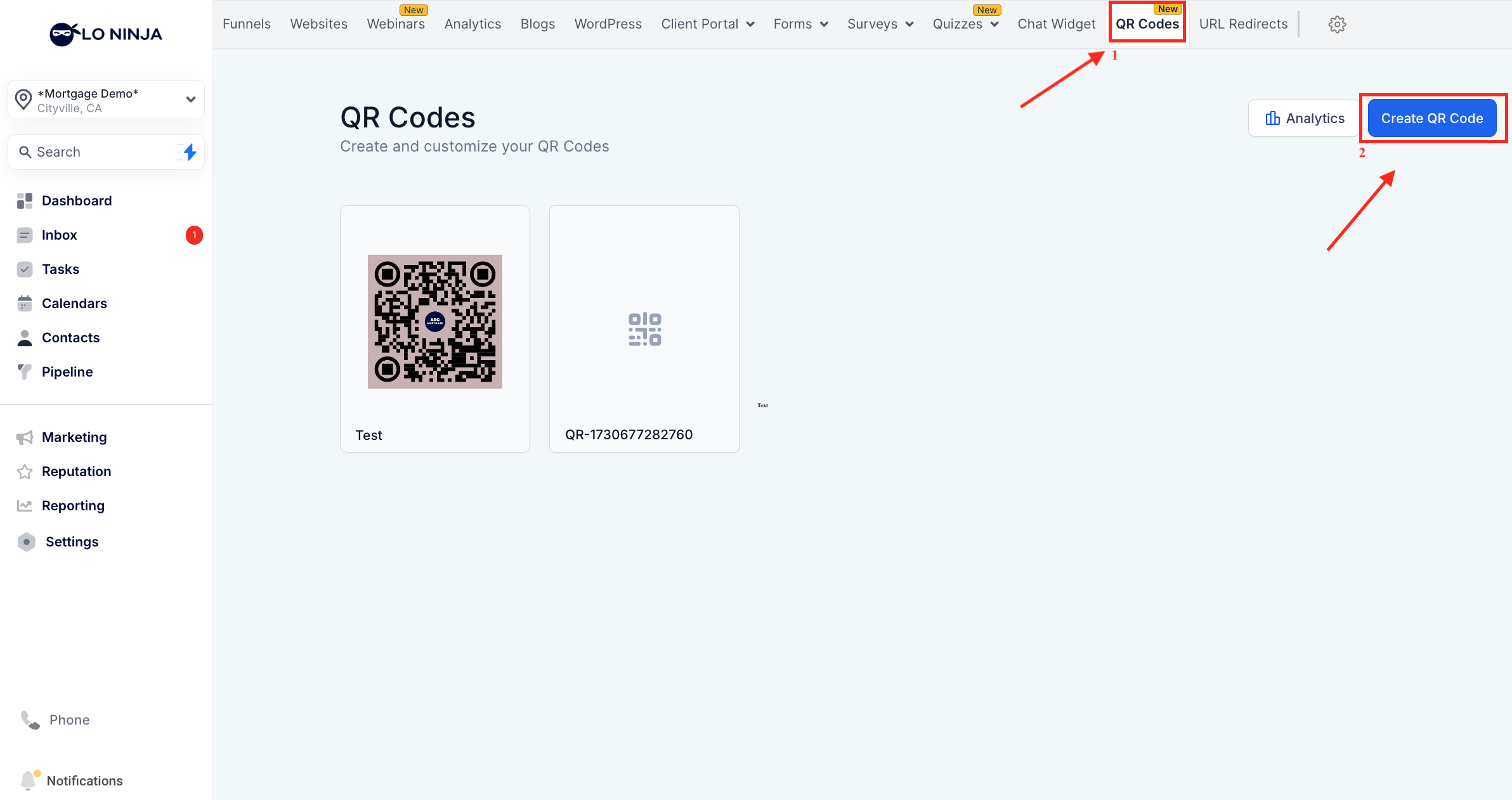Image resolution: width=1512 pixels, height=800 pixels.
Task: Click the Create QR Code button
Action: click(x=1431, y=119)
